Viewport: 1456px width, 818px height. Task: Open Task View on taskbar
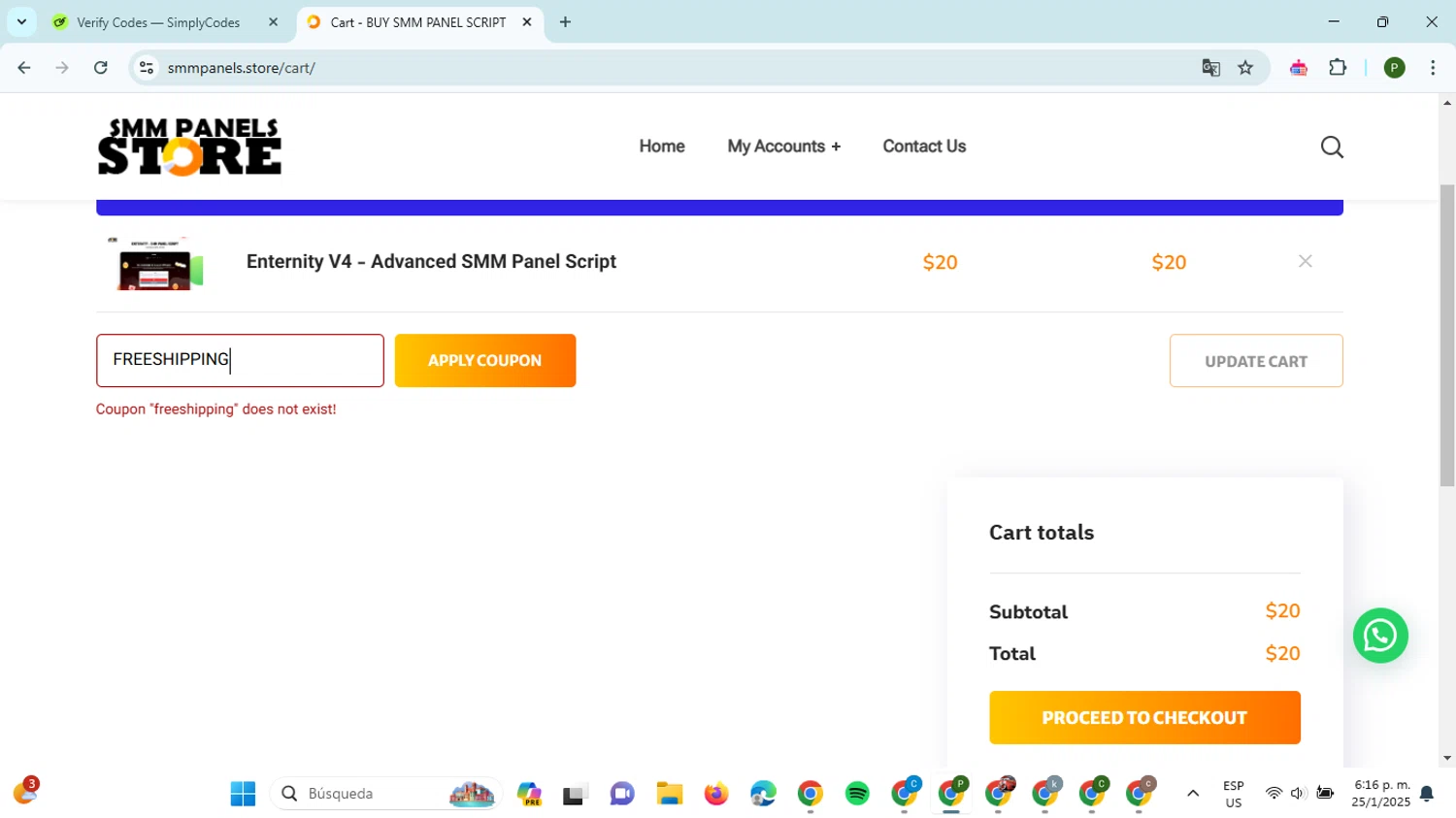point(576,794)
